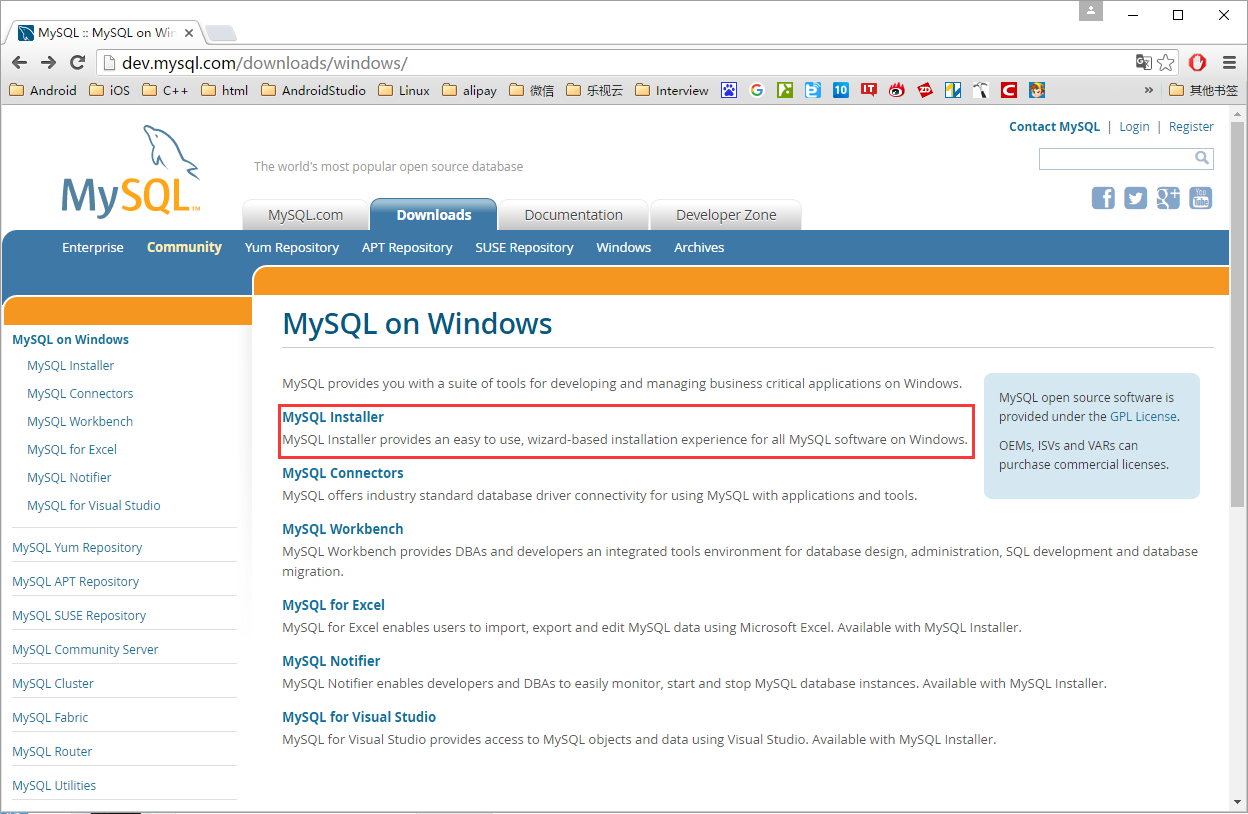Click the MySQL Installer heading link
Image resolution: width=1248 pixels, height=814 pixels.
(333, 417)
